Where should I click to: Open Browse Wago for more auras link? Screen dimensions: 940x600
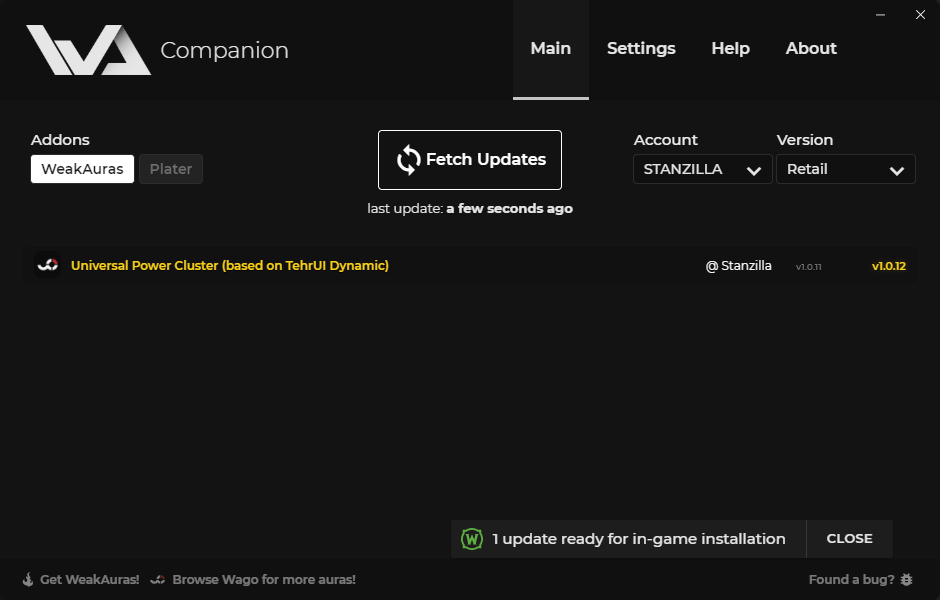pyautogui.click(x=264, y=580)
